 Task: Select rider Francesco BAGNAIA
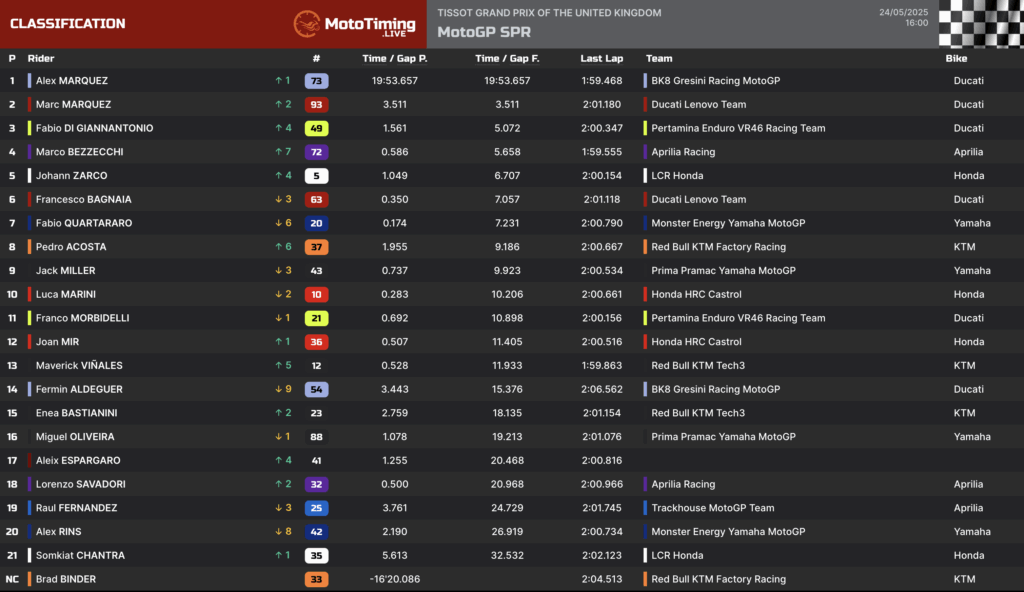(x=83, y=199)
